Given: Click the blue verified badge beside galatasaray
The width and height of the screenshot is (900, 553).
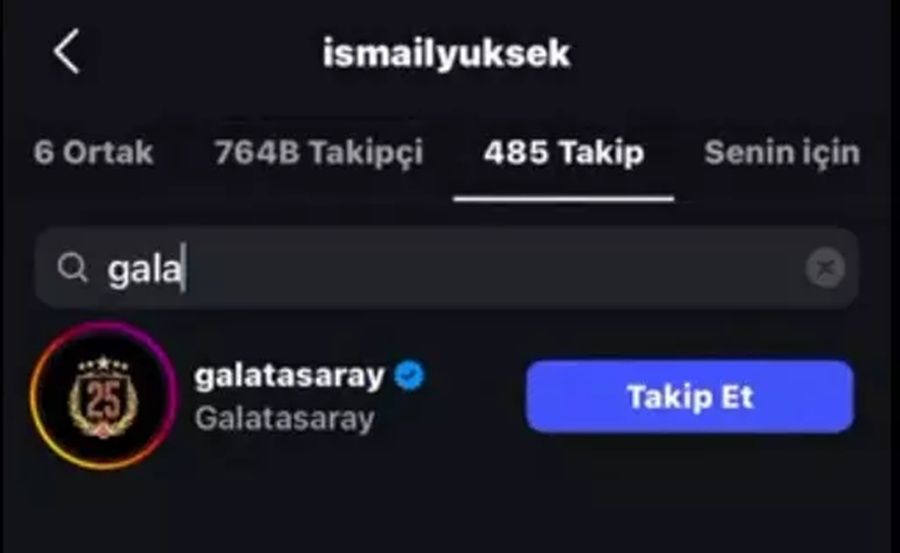Looking at the screenshot, I should pyautogui.click(x=409, y=376).
